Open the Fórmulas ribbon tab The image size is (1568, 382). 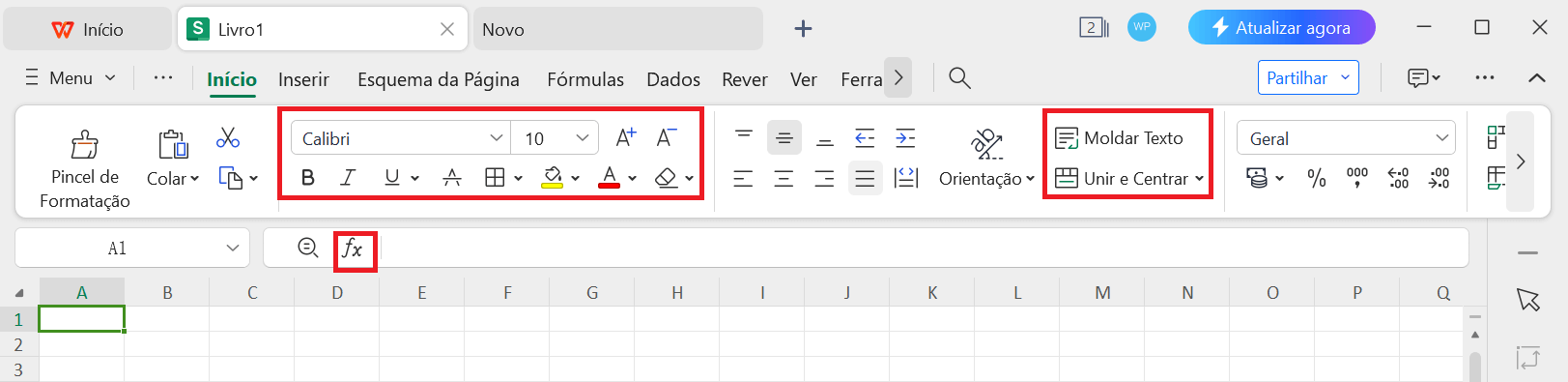(585, 79)
